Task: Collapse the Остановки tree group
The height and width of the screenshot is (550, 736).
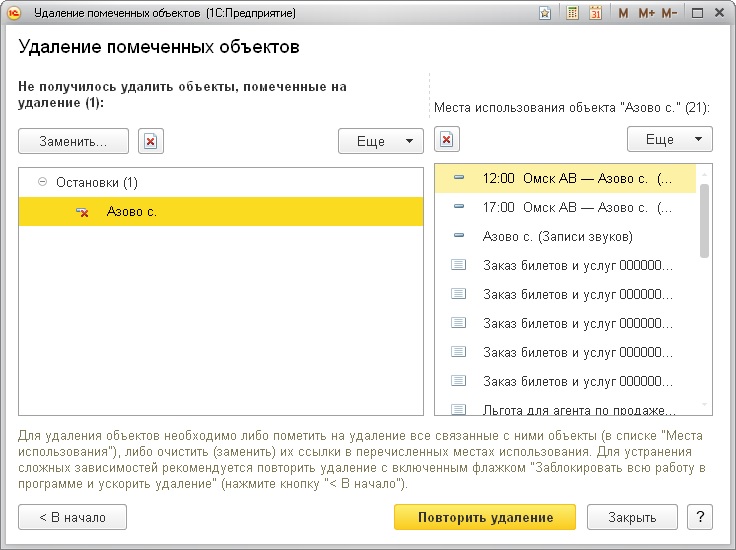Action: pyautogui.click(x=42, y=183)
